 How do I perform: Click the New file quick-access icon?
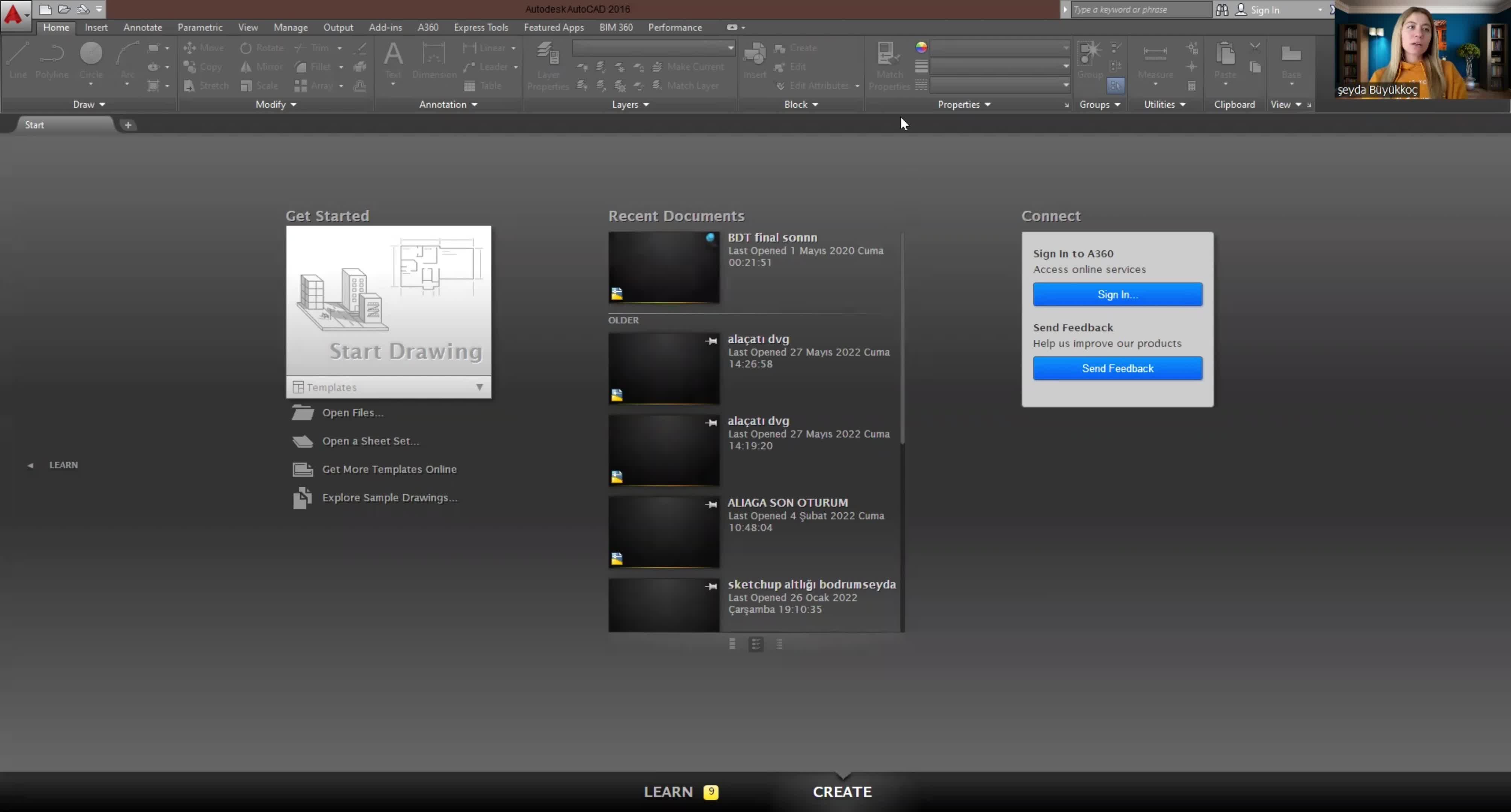pos(45,9)
